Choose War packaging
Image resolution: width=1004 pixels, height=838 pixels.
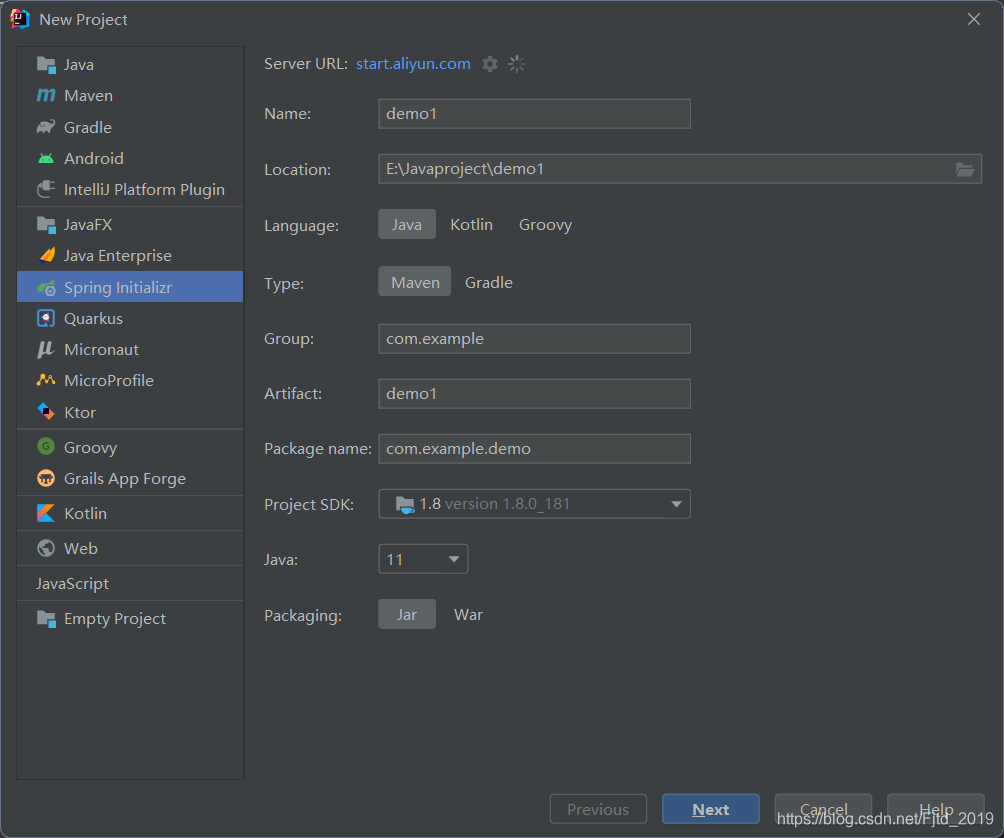(468, 615)
